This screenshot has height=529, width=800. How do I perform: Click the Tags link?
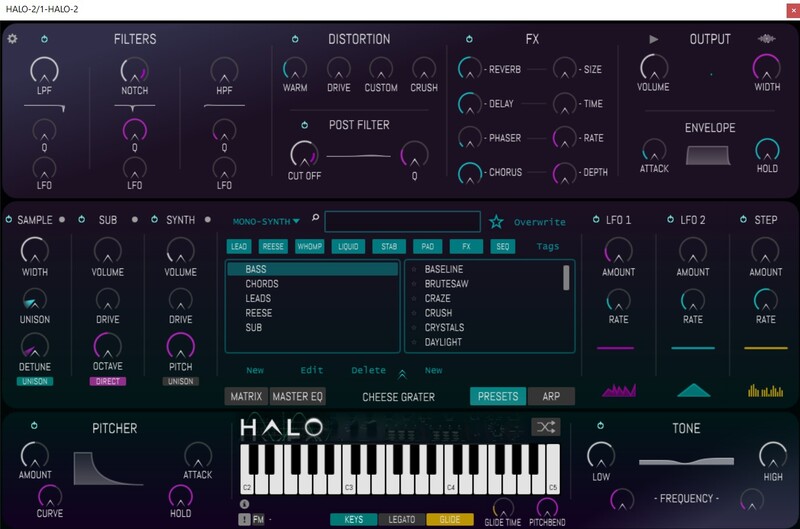(548, 246)
